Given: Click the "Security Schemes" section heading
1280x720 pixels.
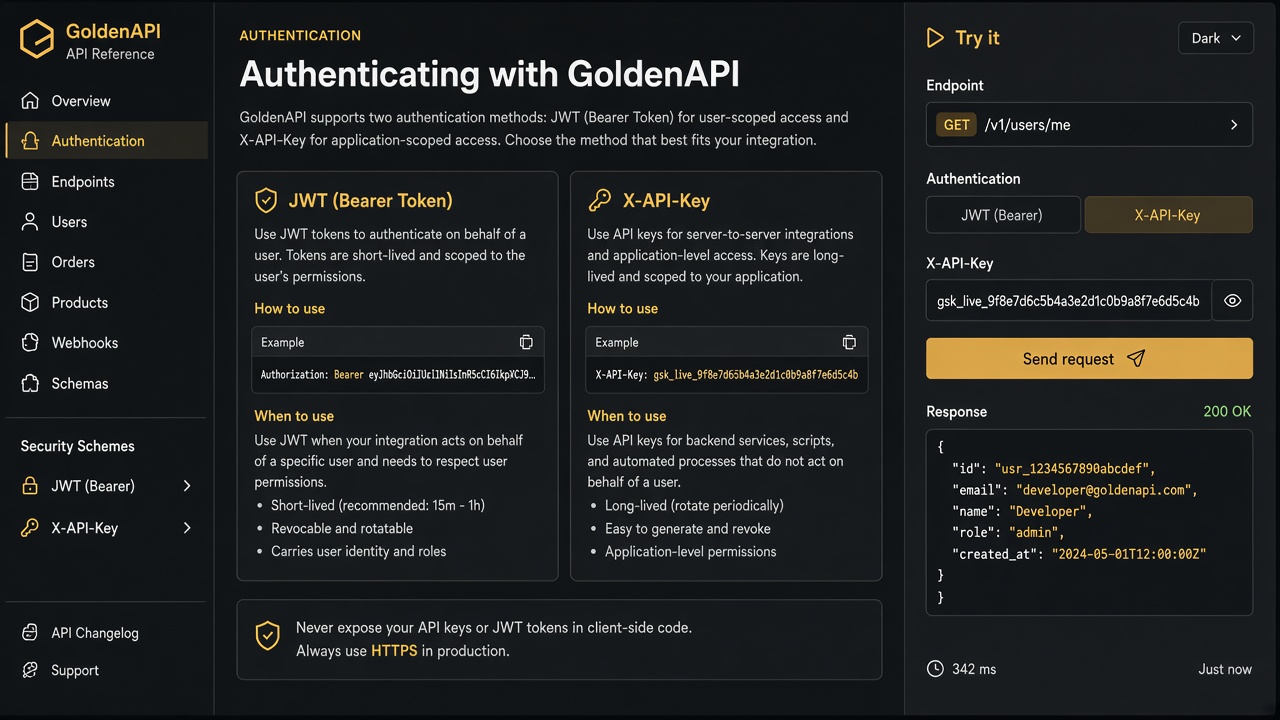Looking at the screenshot, I should point(78,446).
